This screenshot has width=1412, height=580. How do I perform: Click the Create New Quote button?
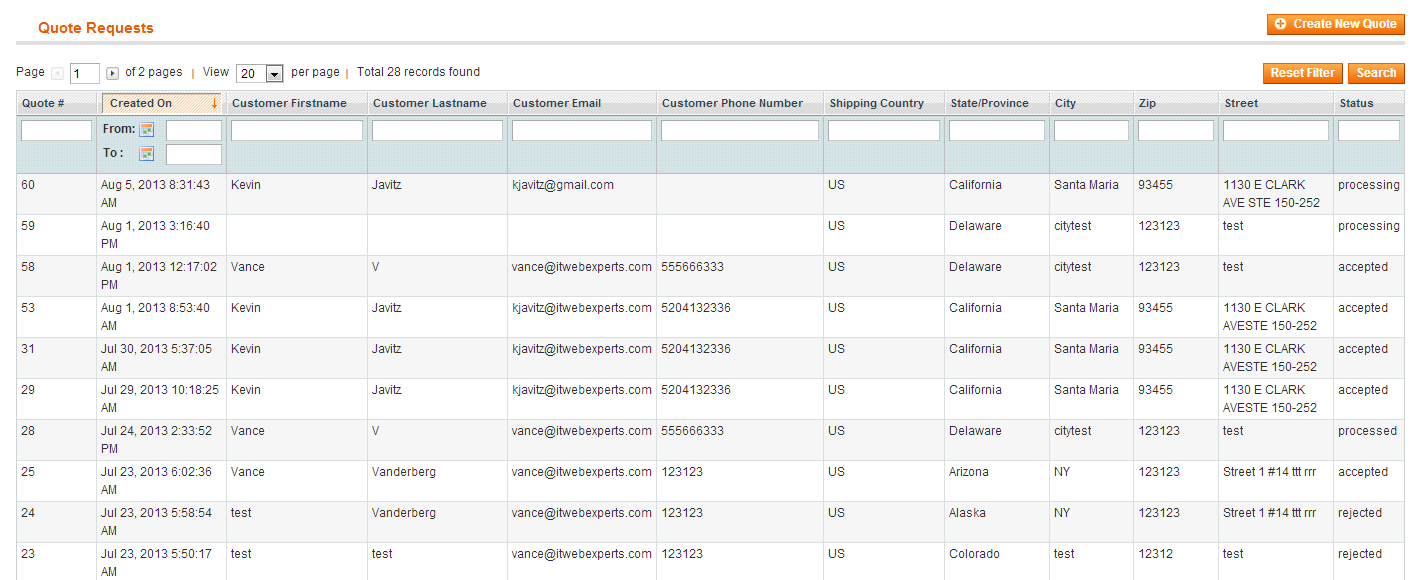1335,24
